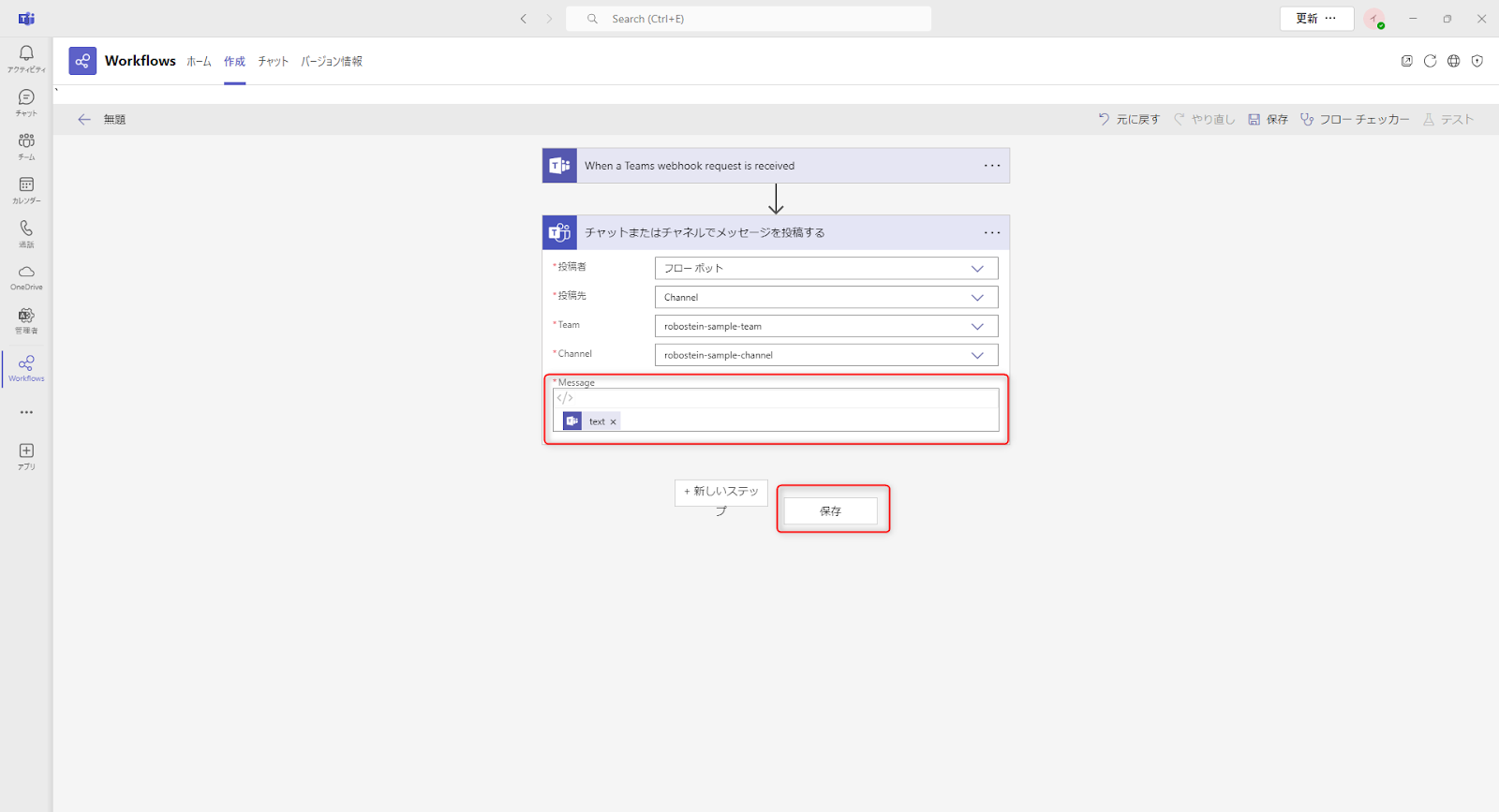
Task: Click the Workflows app logo in header
Action: [x=82, y=61]
